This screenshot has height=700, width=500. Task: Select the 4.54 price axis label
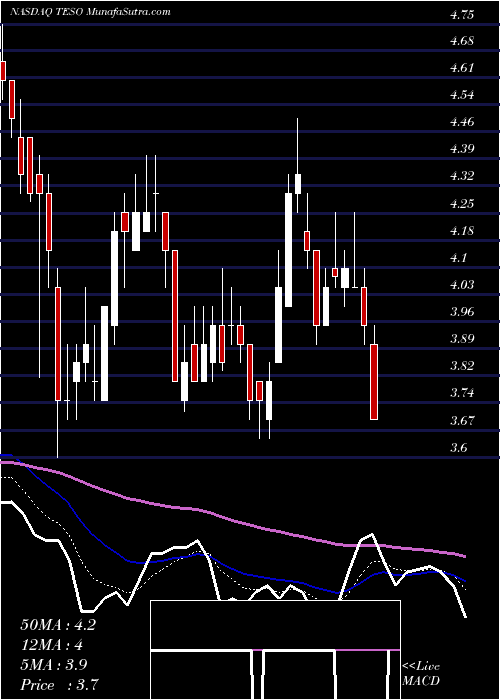462,95
